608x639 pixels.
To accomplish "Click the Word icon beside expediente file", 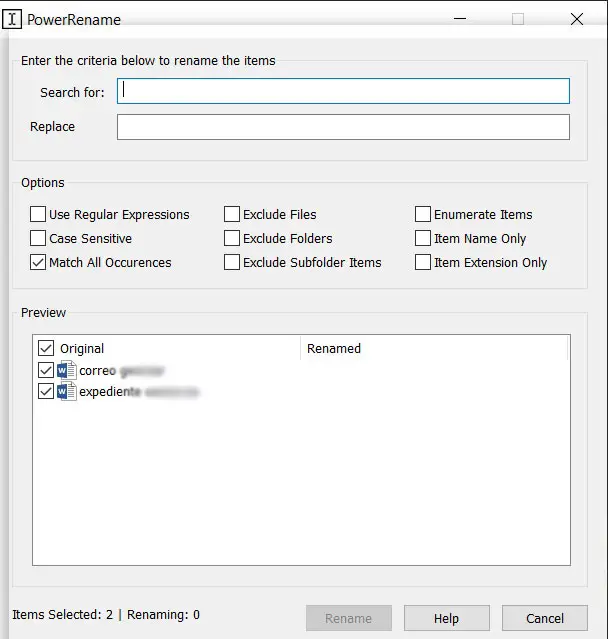I will click(67, 392).
